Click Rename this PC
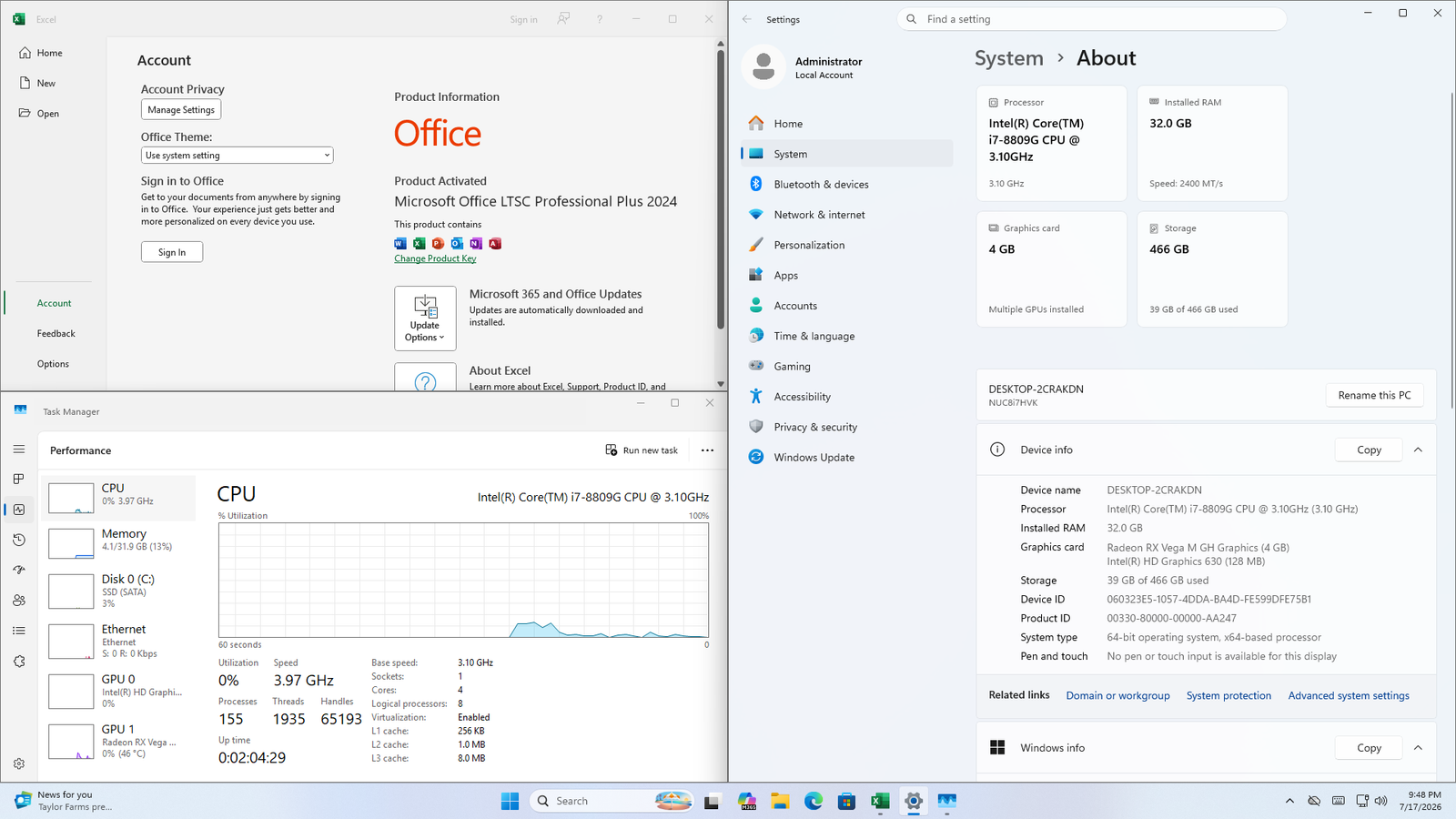 1374,395
